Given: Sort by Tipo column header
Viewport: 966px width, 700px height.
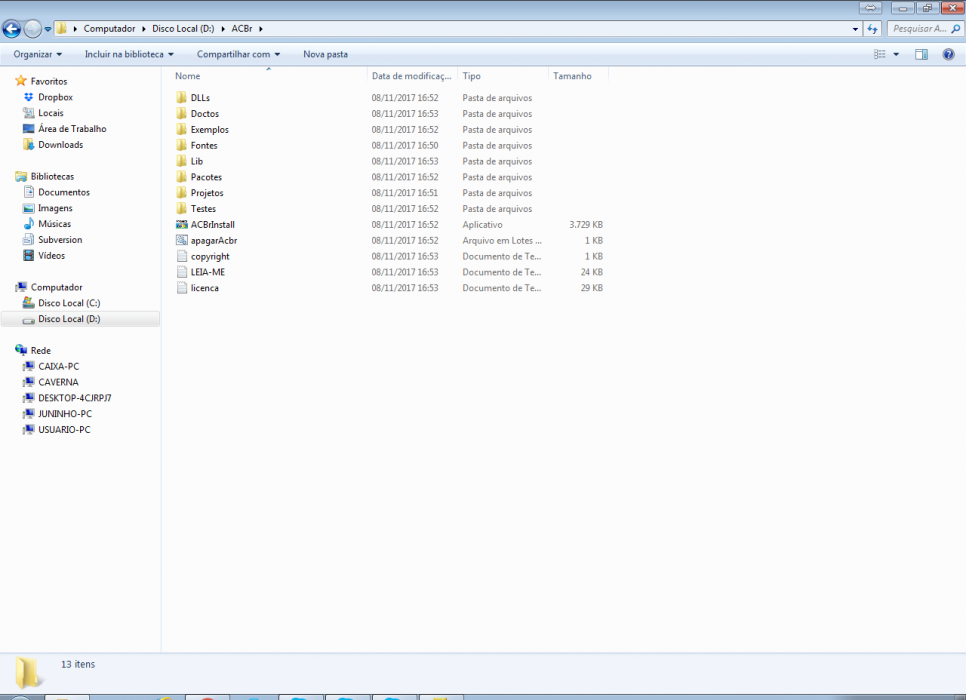Looking at the screenshot, I should click(x=471, y=76).
